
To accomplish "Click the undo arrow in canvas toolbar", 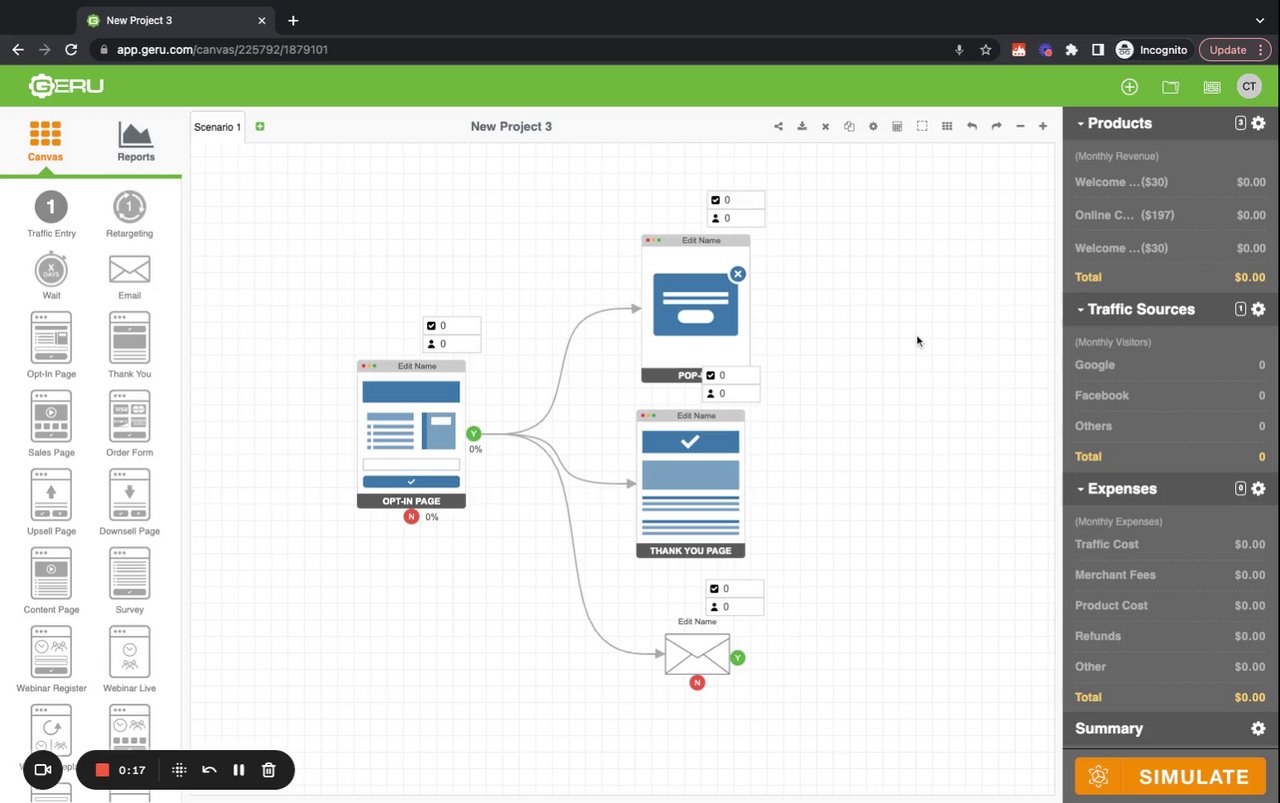I will coord(971,126).
